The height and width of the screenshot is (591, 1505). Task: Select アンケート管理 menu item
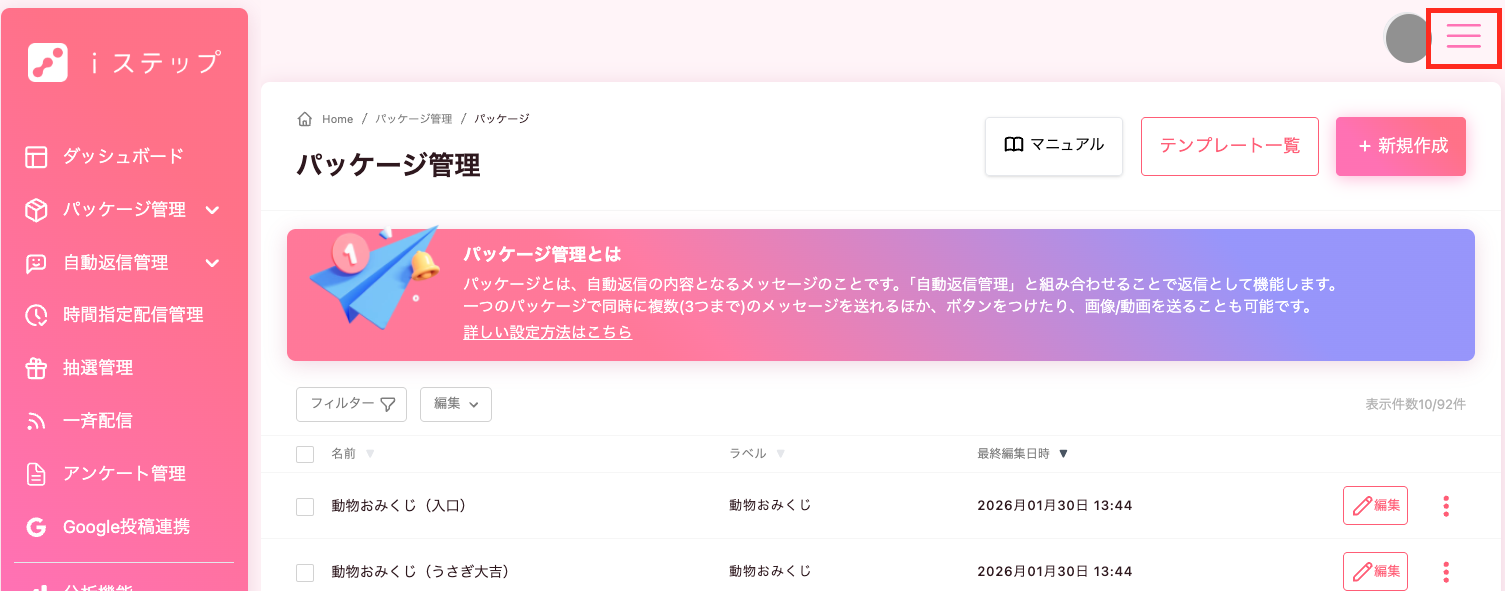point(124,474)
